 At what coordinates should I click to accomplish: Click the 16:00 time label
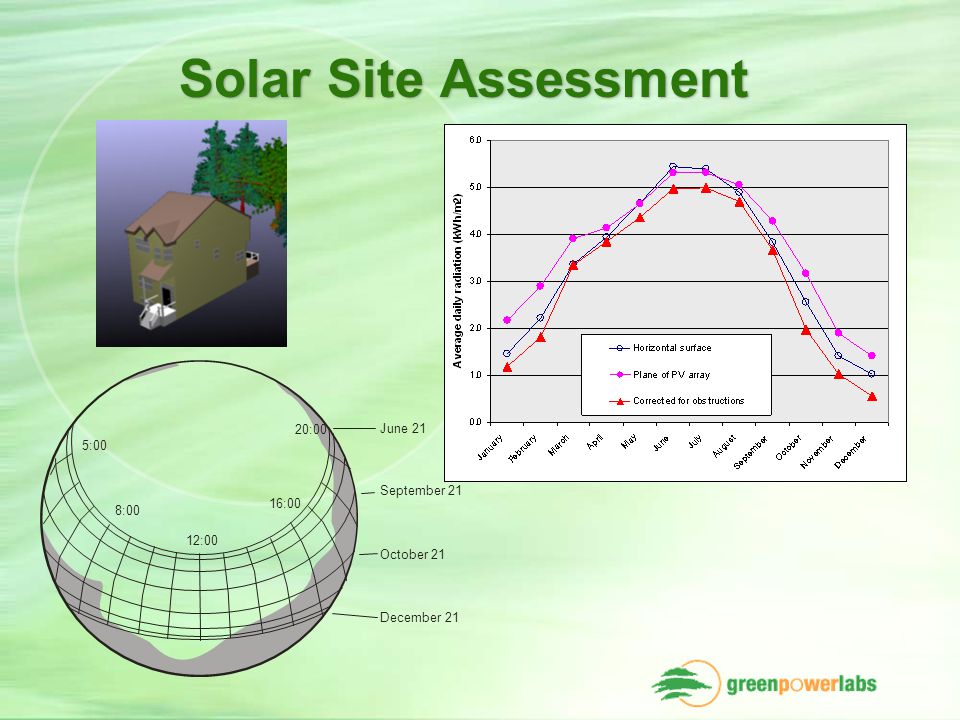point(285,503)
